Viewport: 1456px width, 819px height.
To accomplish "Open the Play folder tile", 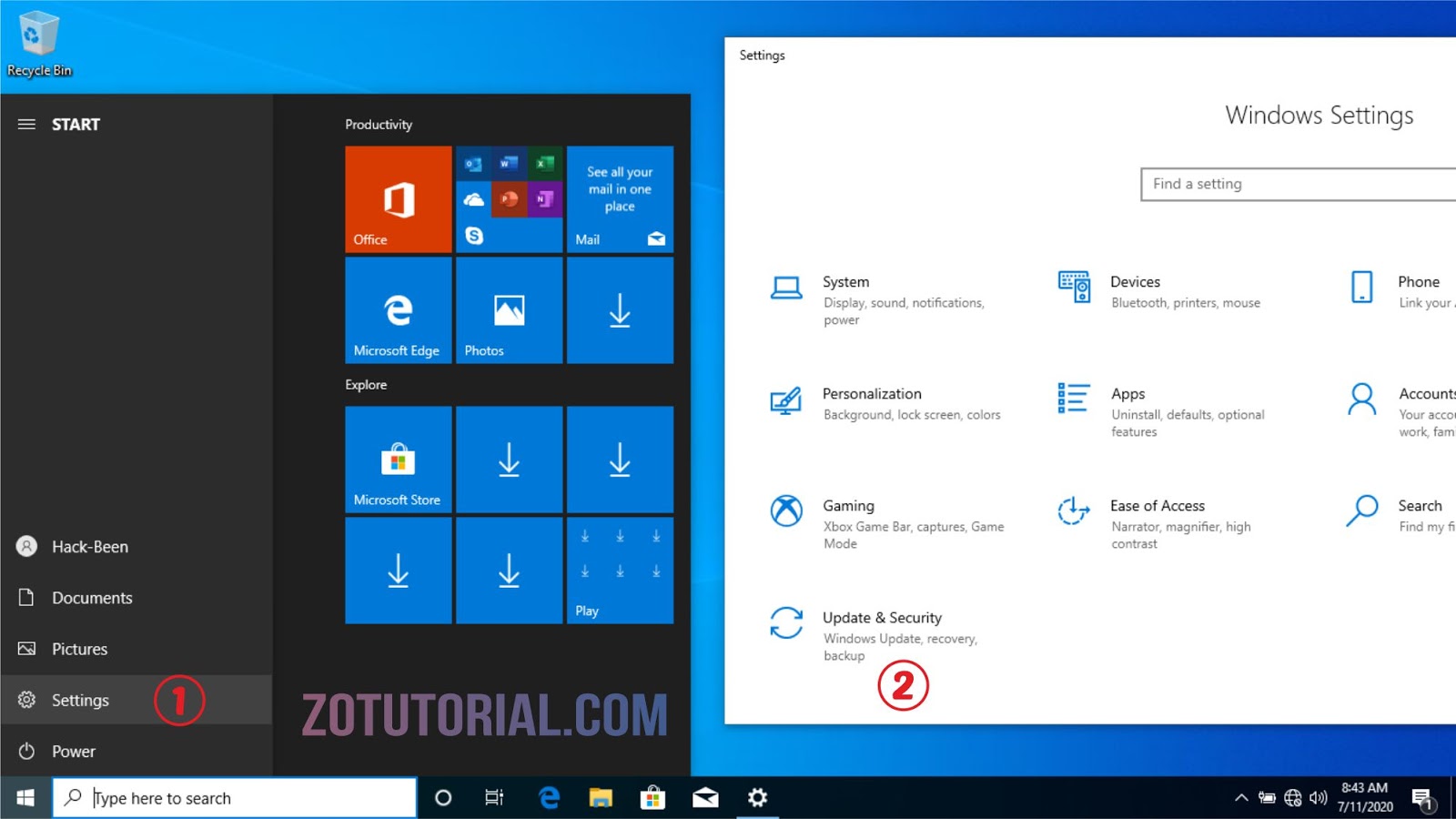I will [x=620, y=571].
